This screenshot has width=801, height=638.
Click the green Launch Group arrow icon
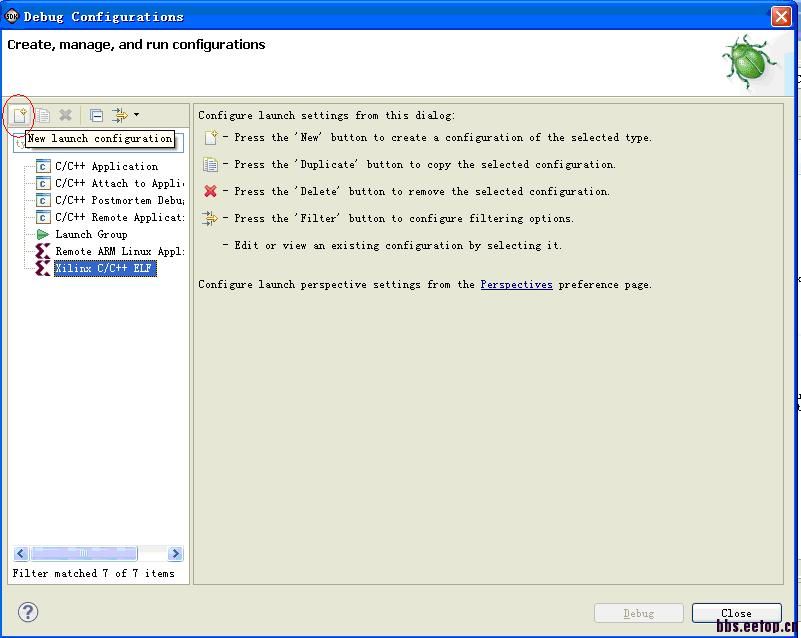[x=43, y=234]
